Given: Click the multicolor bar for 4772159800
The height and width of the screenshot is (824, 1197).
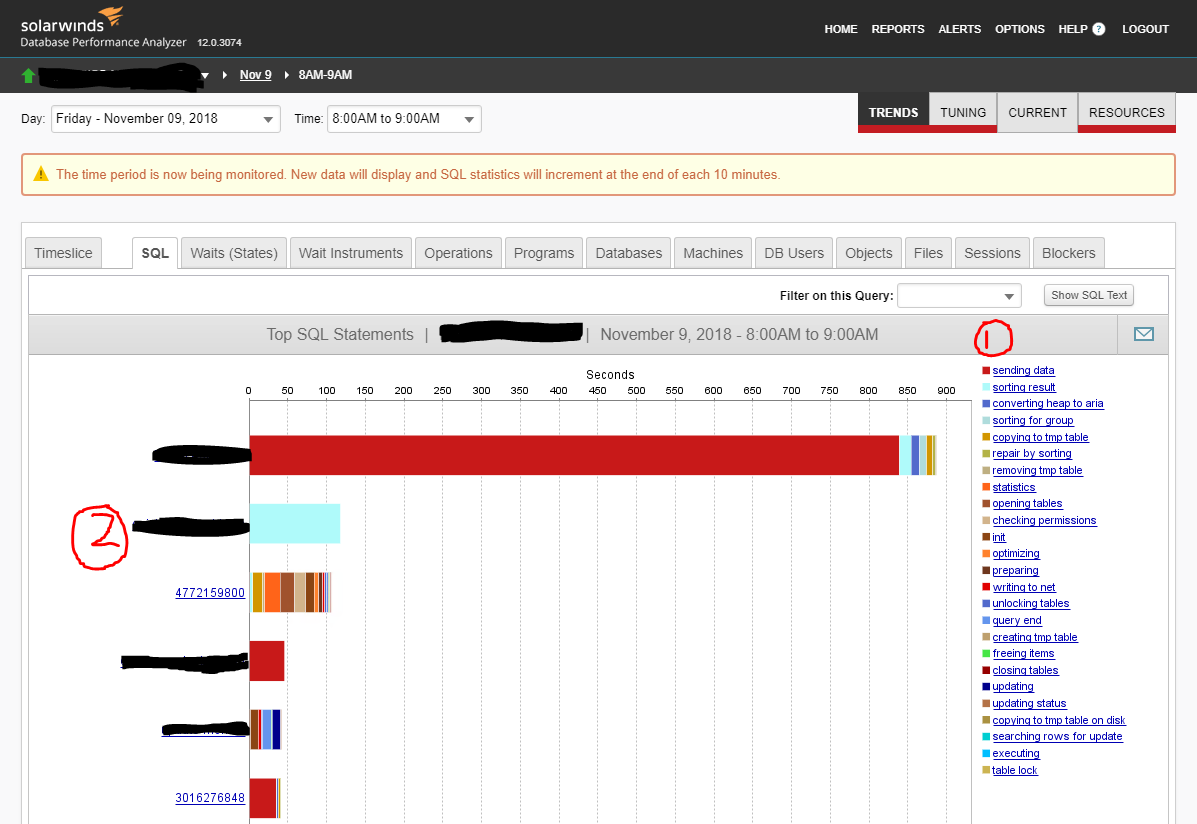Looking at the screenshot, I should point(291,593).
